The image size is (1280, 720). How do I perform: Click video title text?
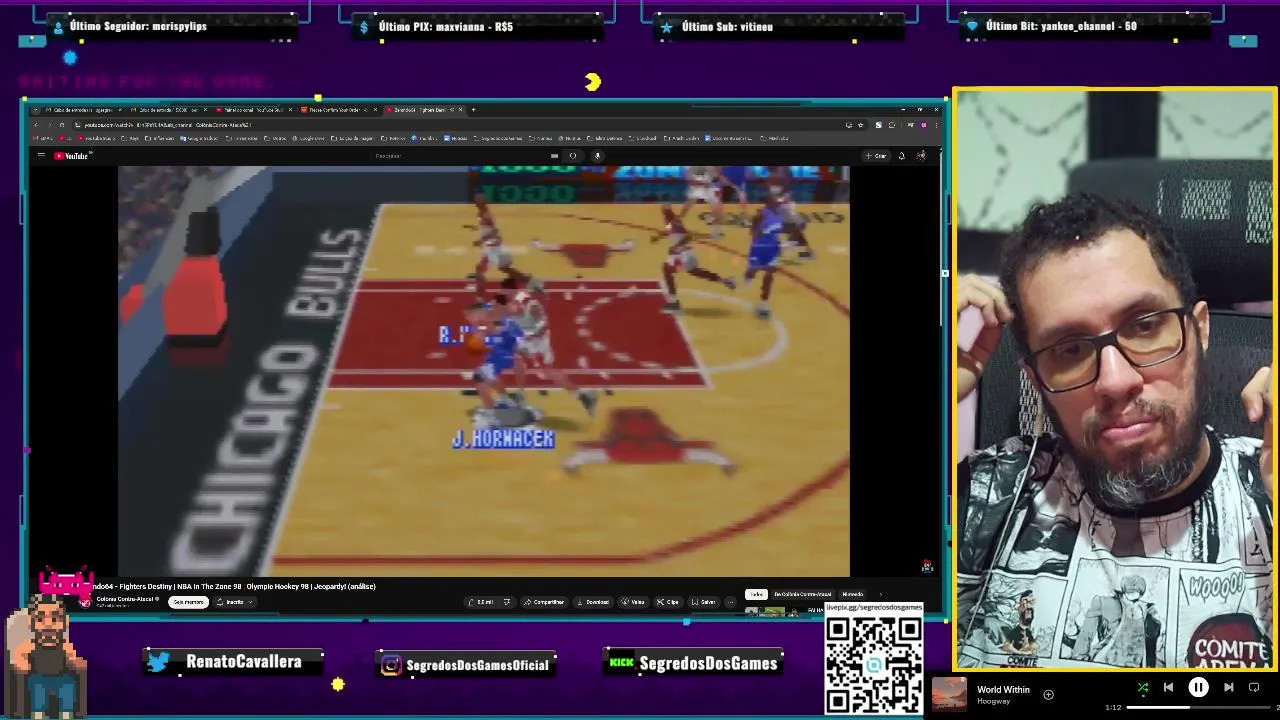pyautogui.click(x=234, y=587)
